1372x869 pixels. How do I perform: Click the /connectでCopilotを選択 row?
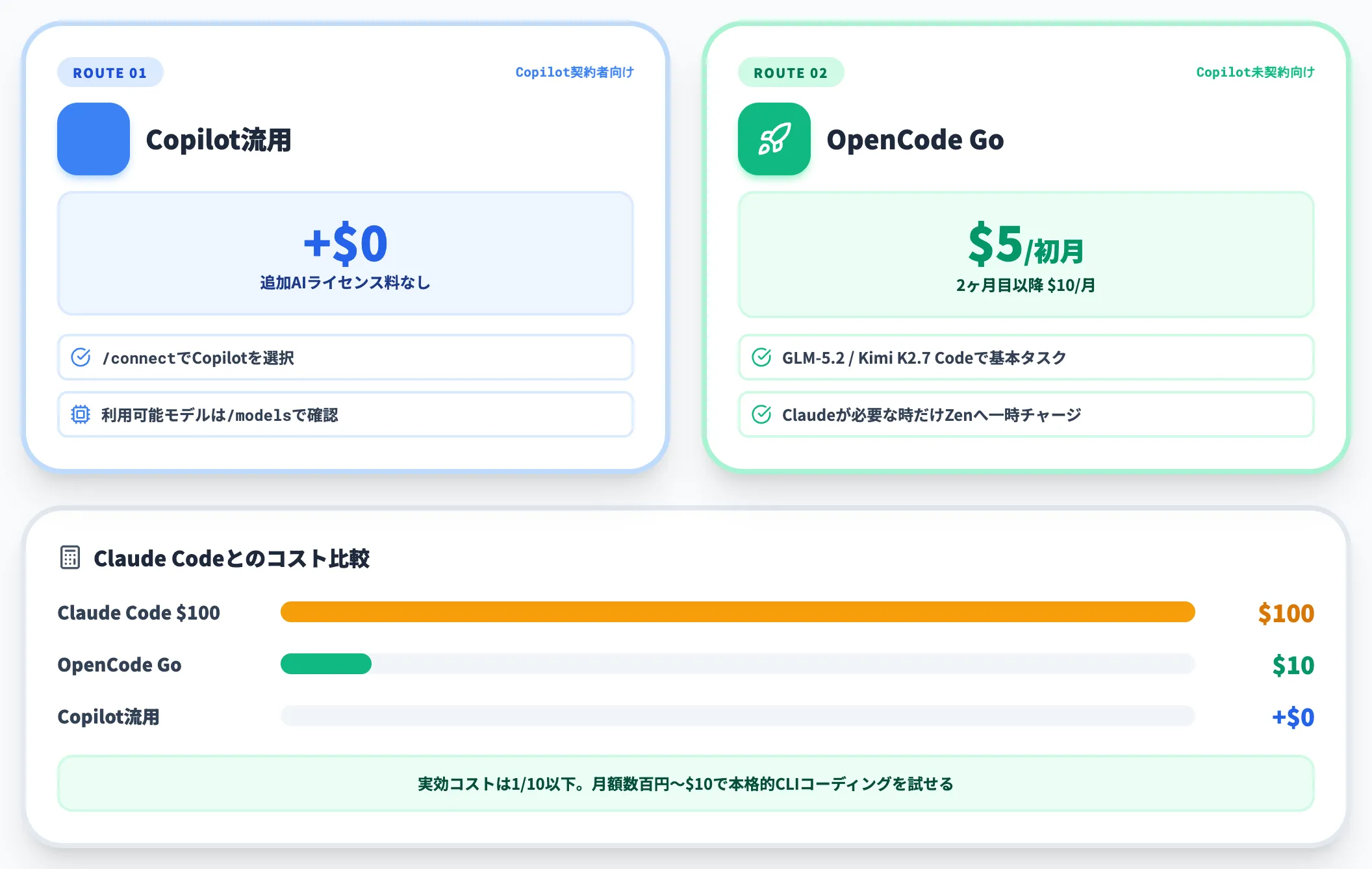click(x=346, y=357)
